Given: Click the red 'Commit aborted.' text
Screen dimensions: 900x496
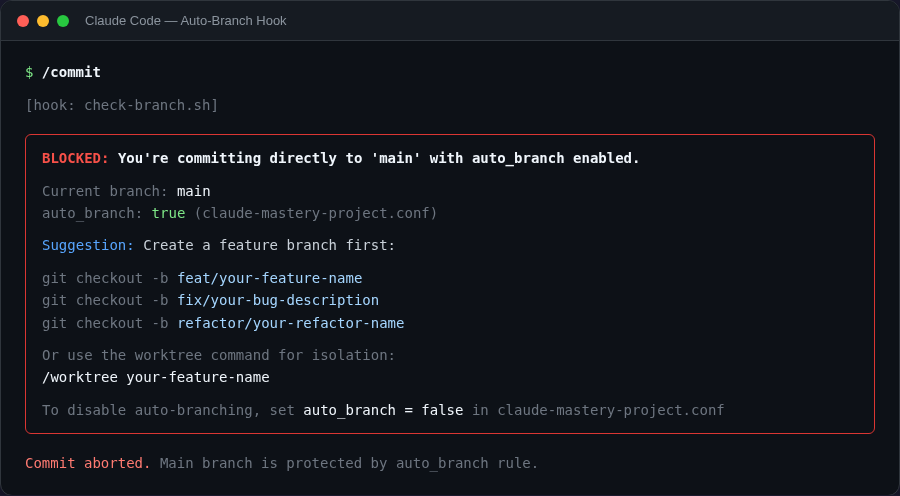Looking at the screenshot, I should [x=88, y=463].
